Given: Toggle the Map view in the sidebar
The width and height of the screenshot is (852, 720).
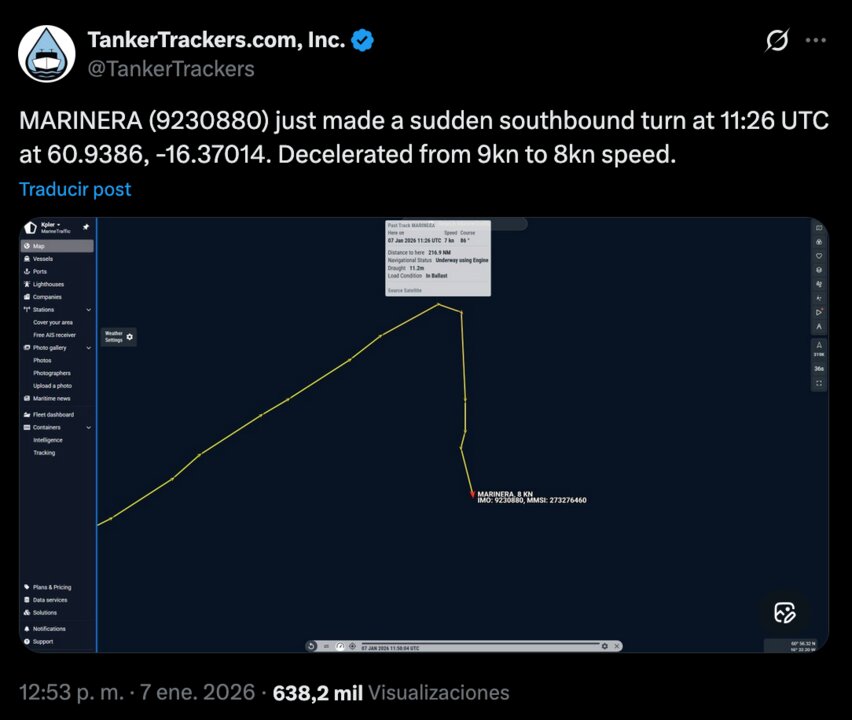Looking at the screenshot, I should (x=38, y=246).
